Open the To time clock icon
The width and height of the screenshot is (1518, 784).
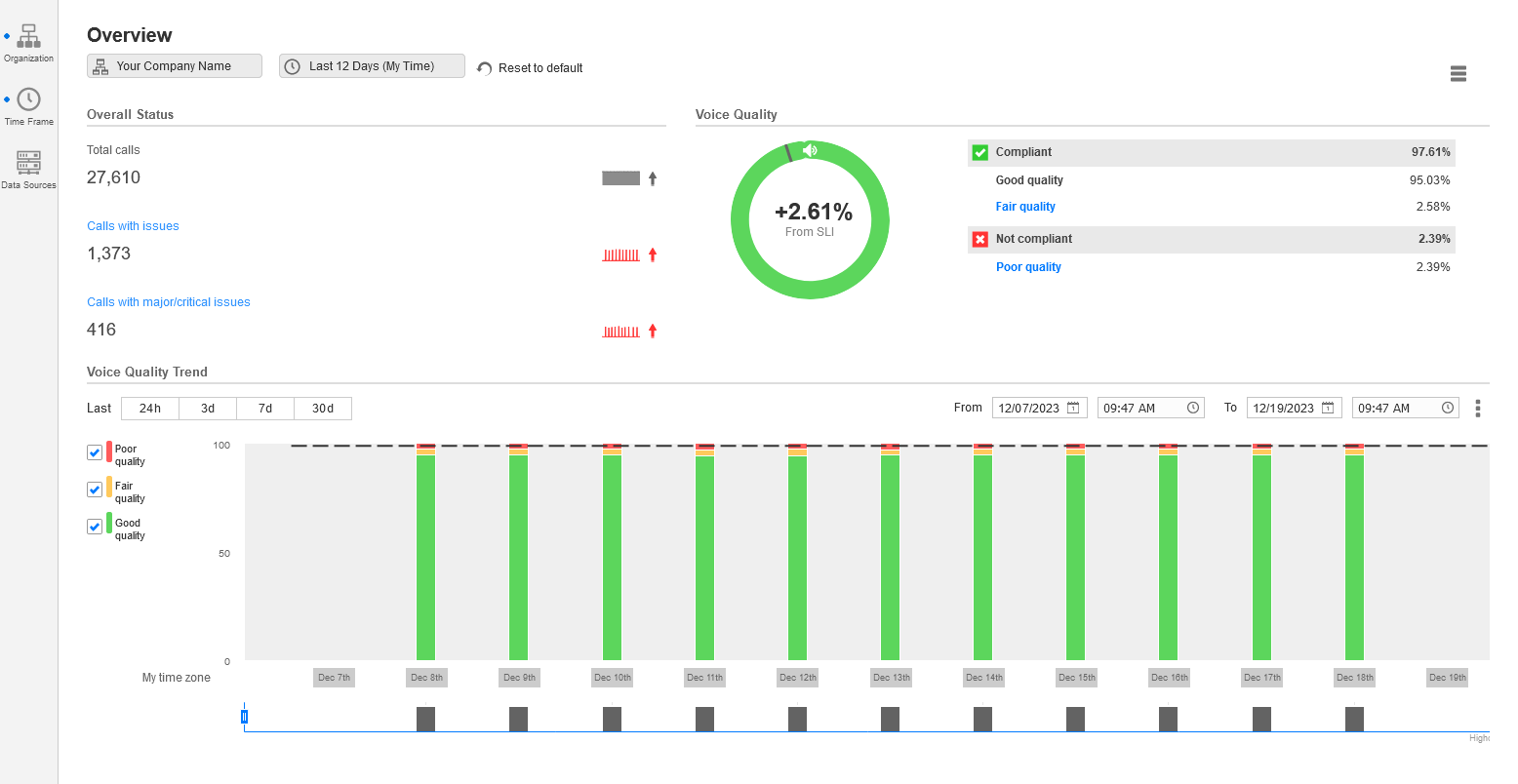1448,408
